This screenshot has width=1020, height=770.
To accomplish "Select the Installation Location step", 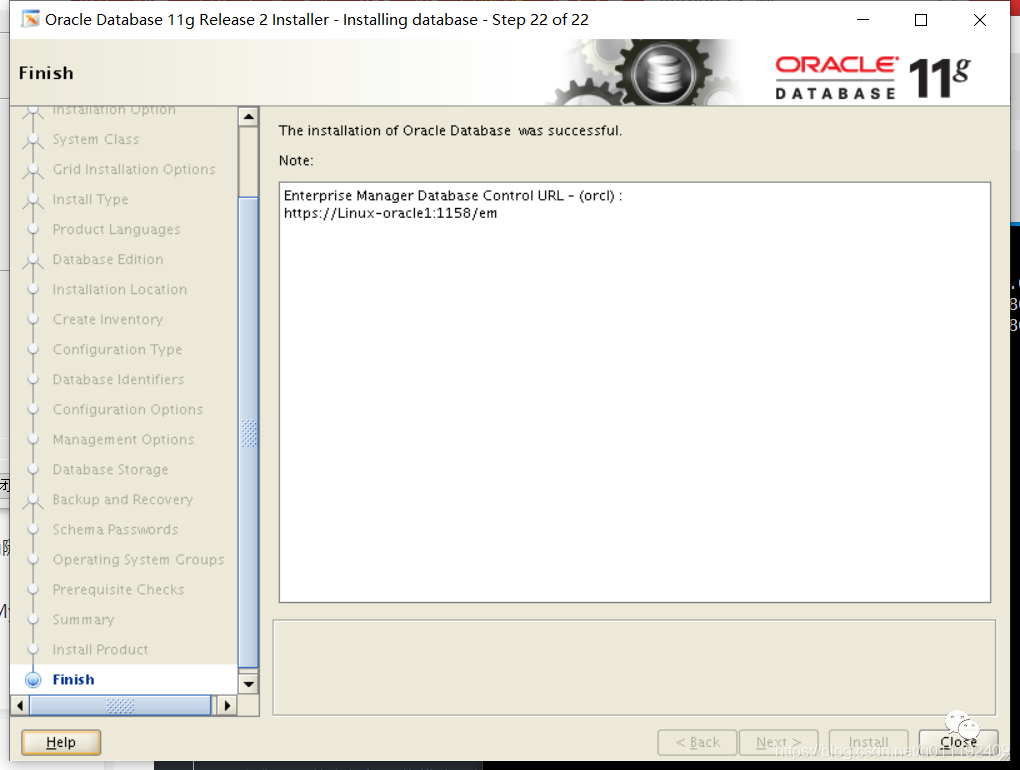I will point(120,289).
